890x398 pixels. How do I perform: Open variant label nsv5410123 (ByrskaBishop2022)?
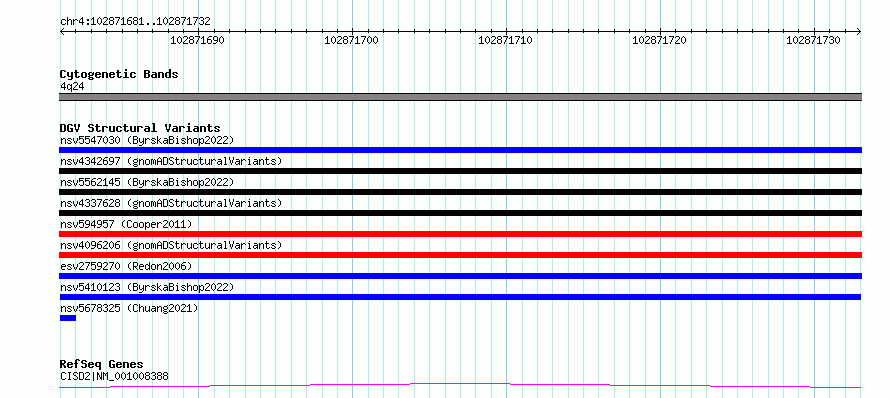pyautogui.click(x=147, y=287)
